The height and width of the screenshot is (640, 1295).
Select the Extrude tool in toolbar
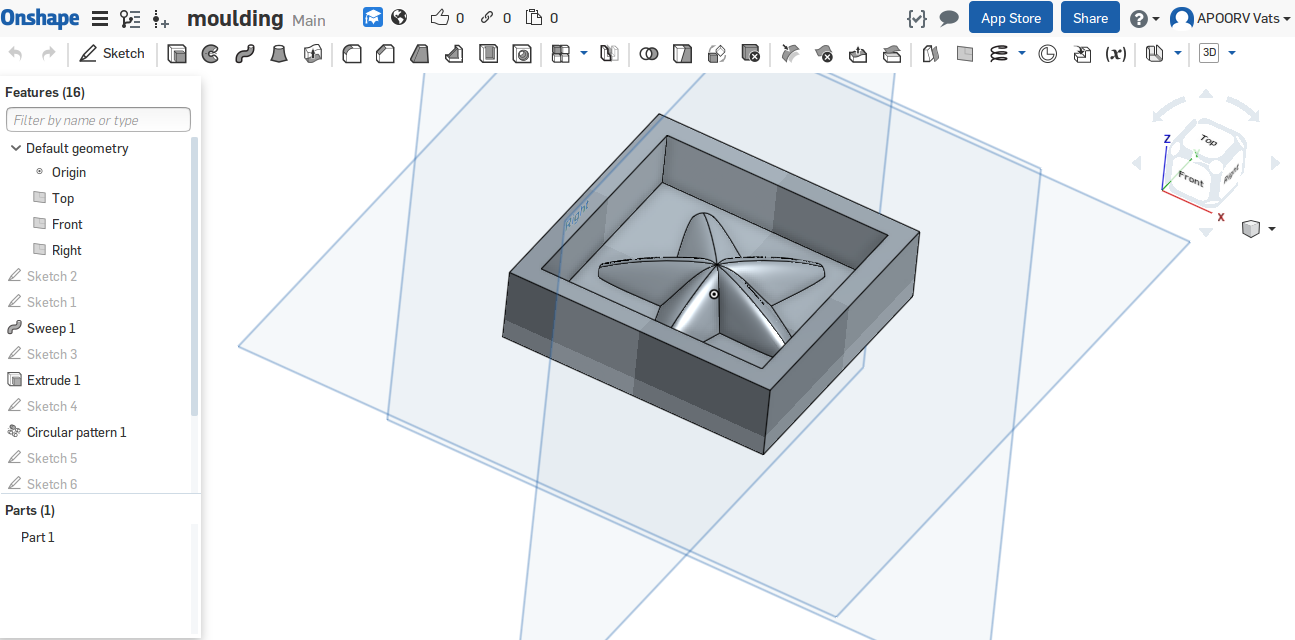click(177, 54)
